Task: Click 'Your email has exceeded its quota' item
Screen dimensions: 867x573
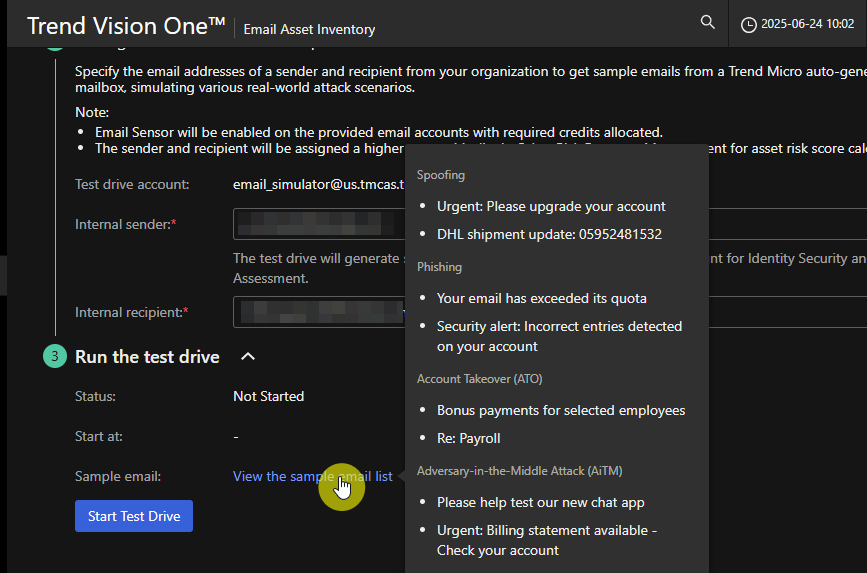Action: pyautogui.click(x=541, y=298)
